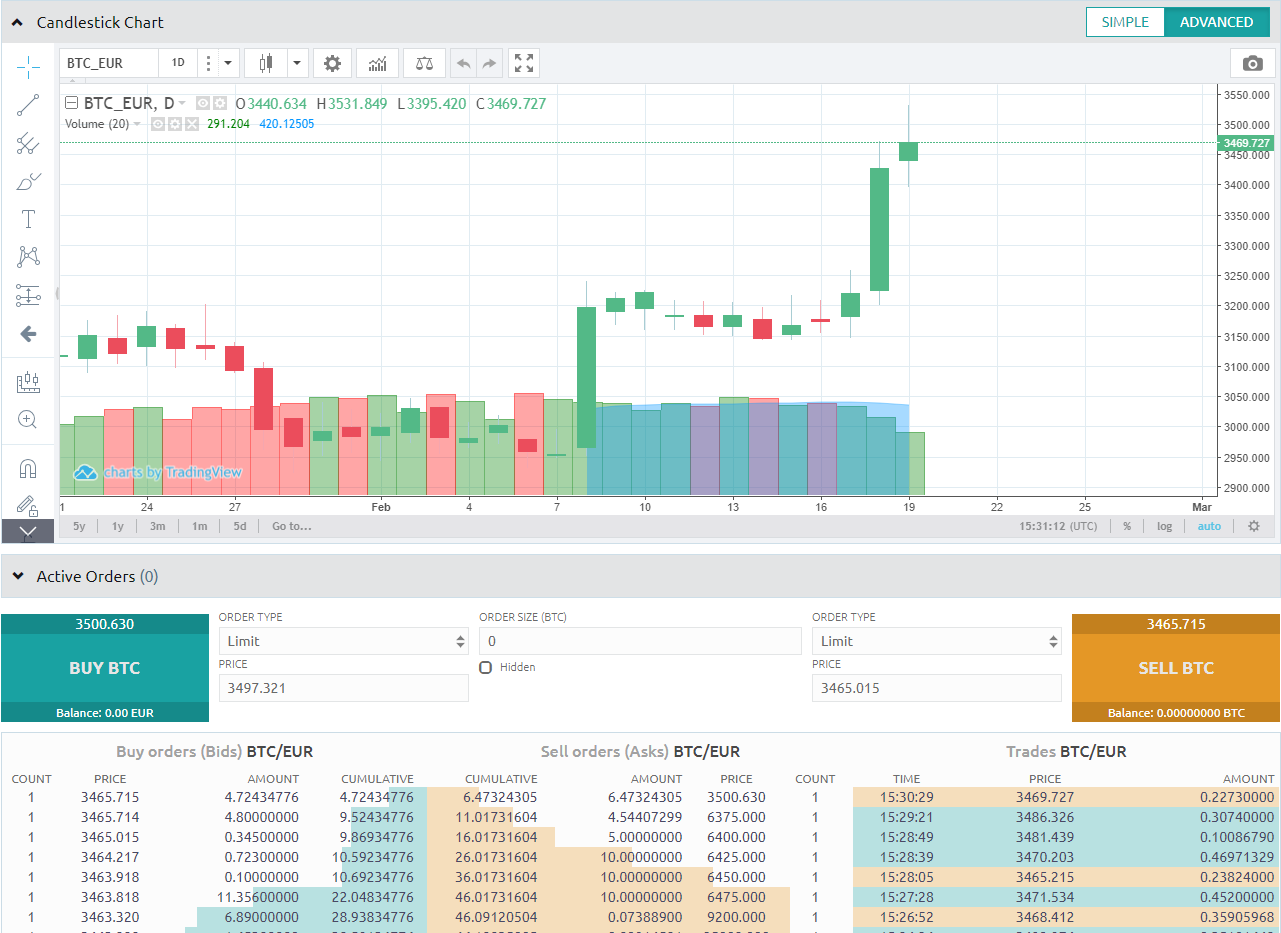
Task: Click the 3469.727 price label on axis
Action: (1245, 143)
